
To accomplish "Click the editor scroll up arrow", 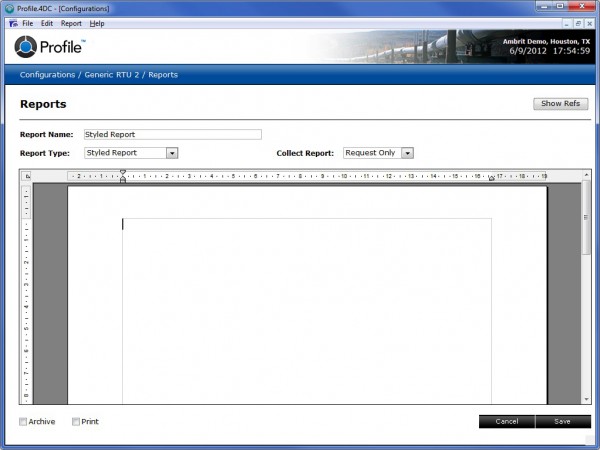I will pos(586,175).
